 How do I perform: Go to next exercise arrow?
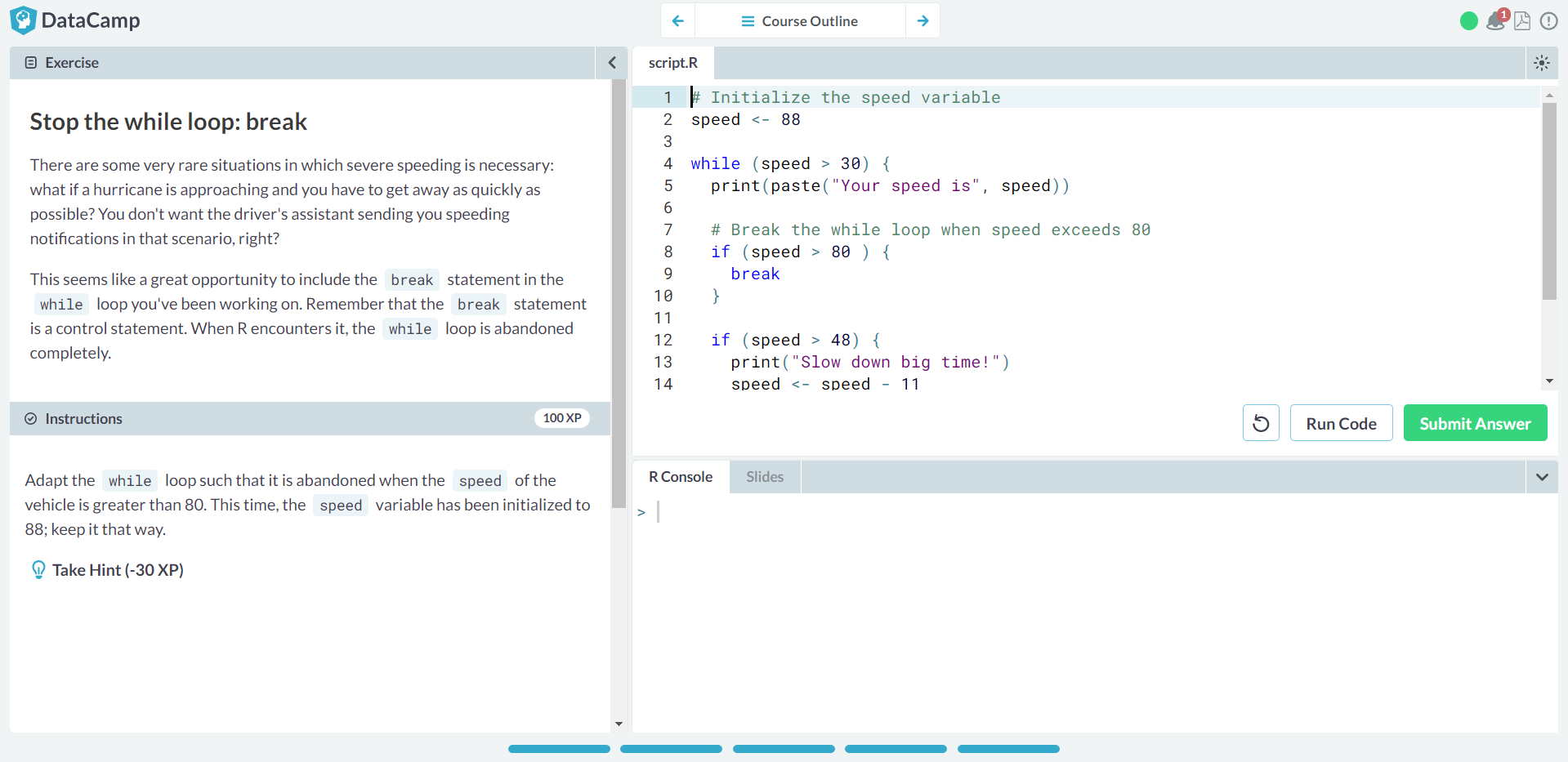point(922,20)
